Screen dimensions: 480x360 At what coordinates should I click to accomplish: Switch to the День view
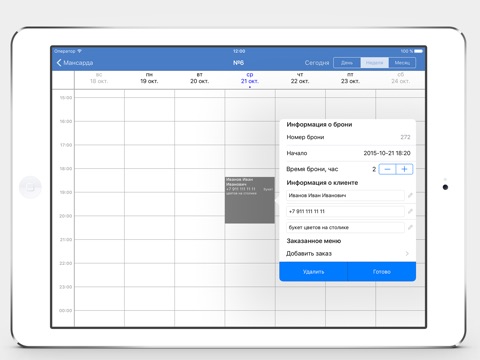pos(347,63)
